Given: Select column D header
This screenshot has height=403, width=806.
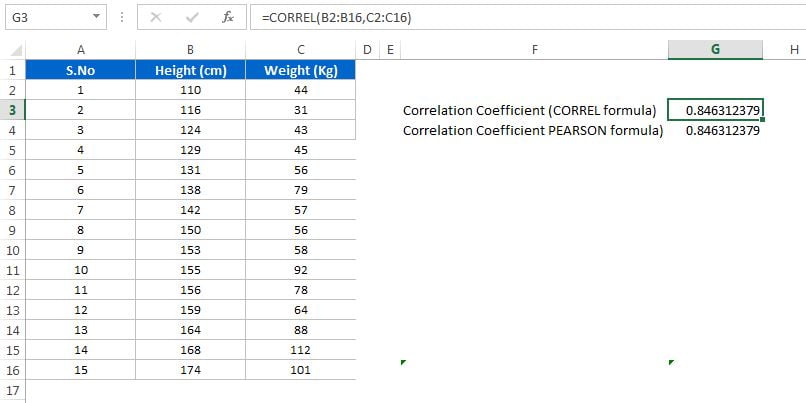Looking at the screenshot, I should pos(367,50).
